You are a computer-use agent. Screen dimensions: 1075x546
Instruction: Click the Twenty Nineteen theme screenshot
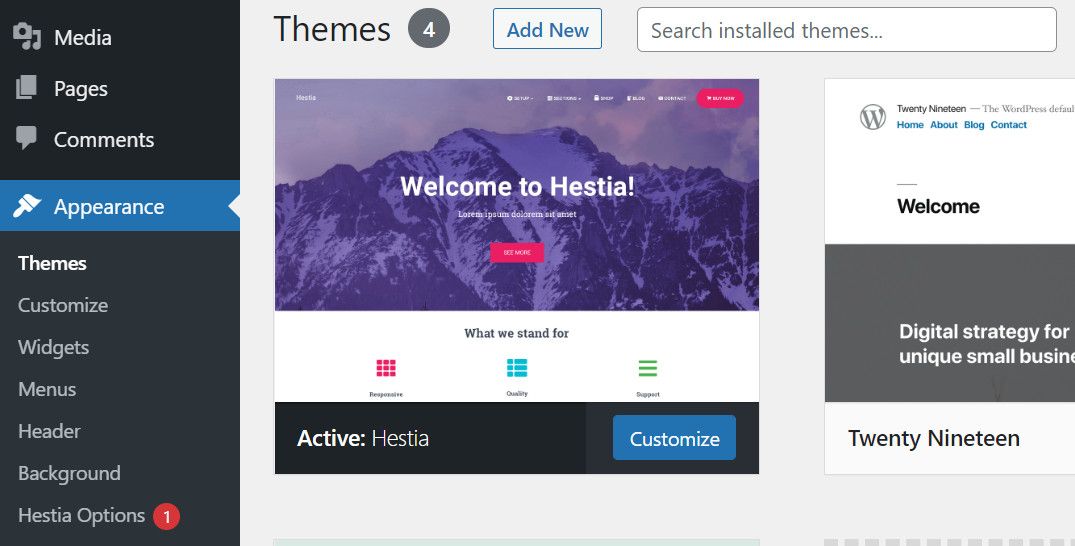(950, 240)
